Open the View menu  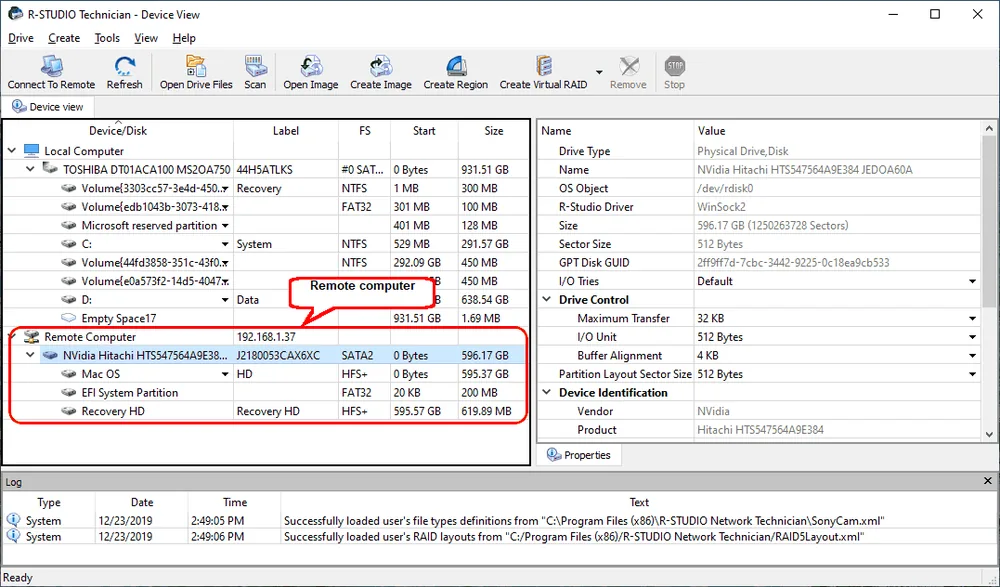point(146,38)
